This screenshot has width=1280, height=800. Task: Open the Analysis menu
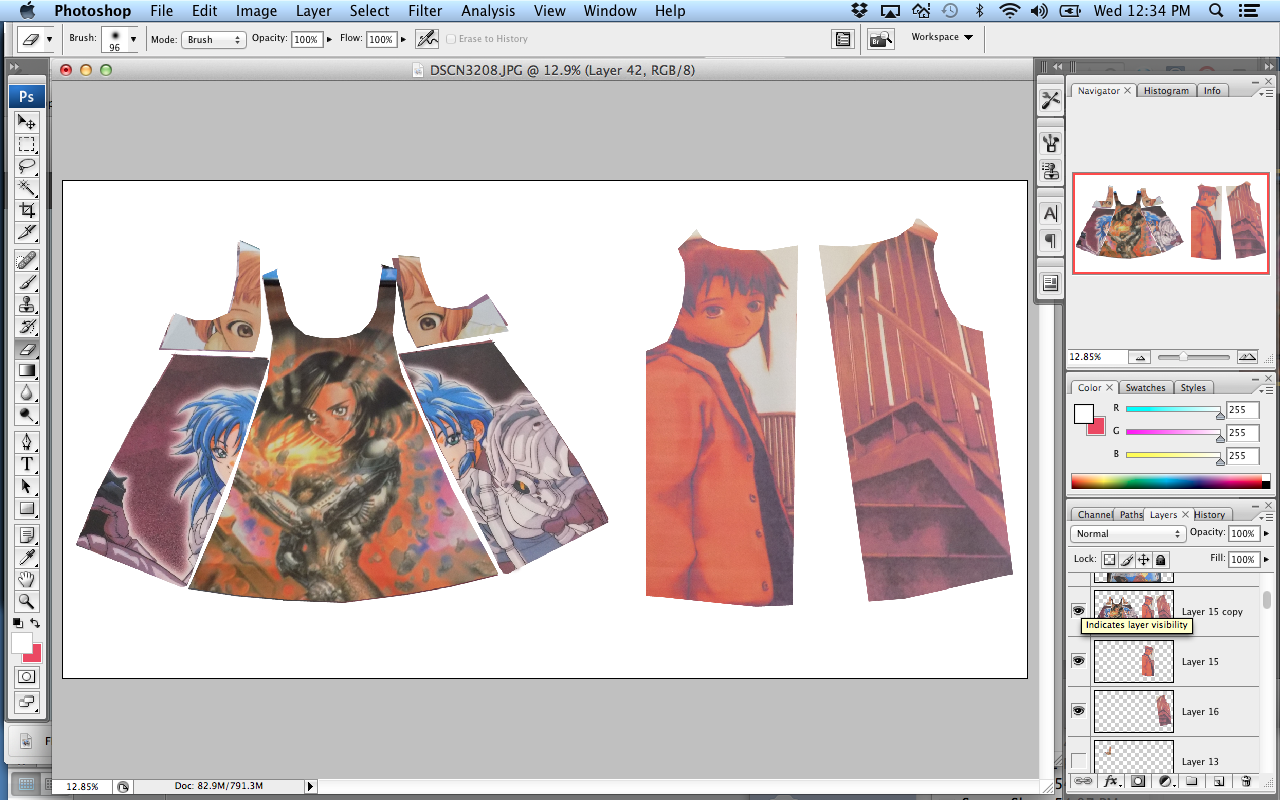489,11
